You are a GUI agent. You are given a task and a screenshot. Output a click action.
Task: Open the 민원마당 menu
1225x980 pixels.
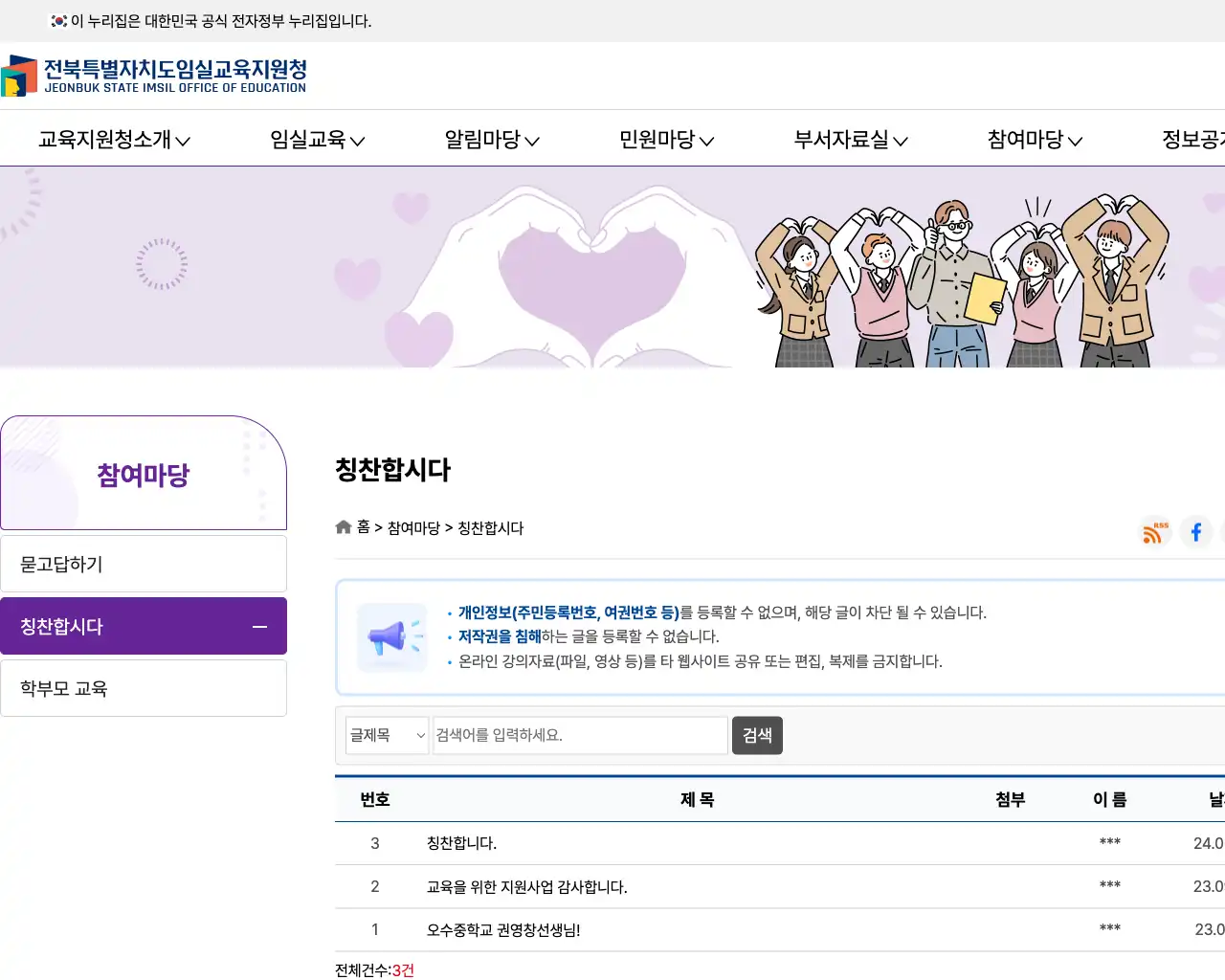665,139
